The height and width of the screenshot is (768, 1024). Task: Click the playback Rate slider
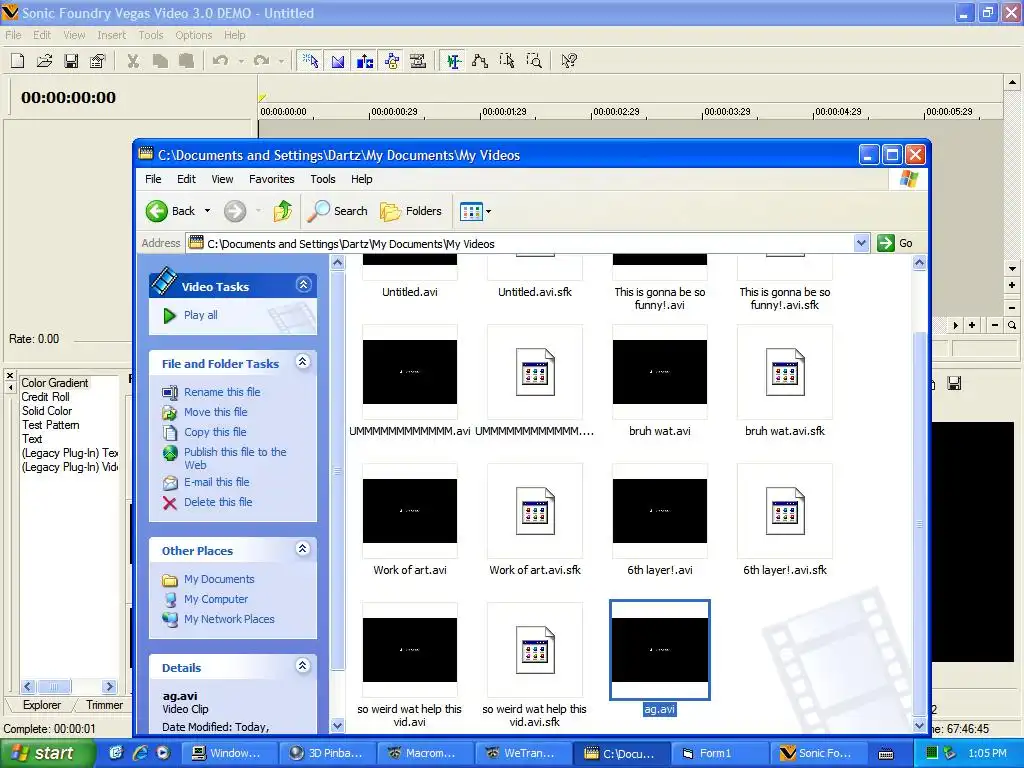(103, 340)
